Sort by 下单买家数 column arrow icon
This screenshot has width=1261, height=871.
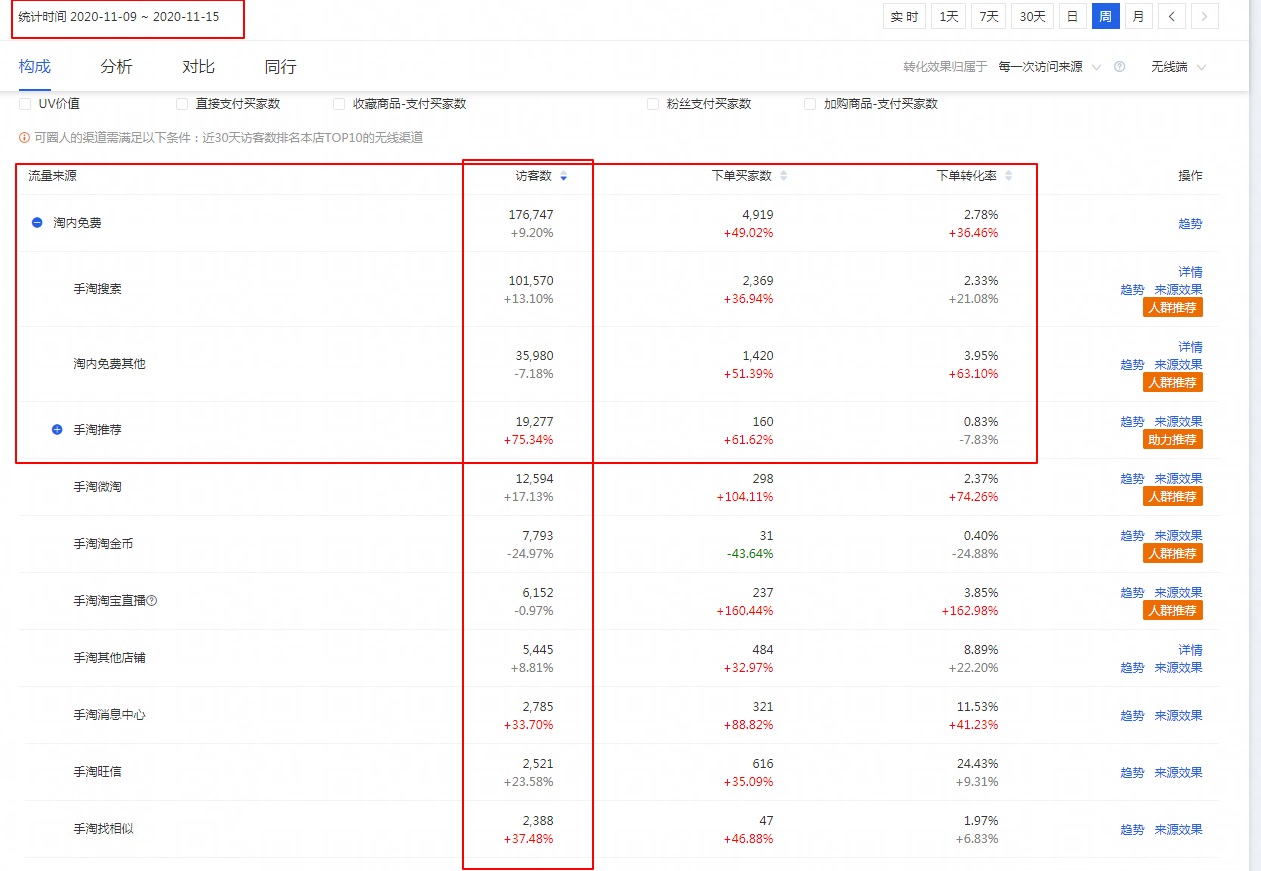[783, 176]
